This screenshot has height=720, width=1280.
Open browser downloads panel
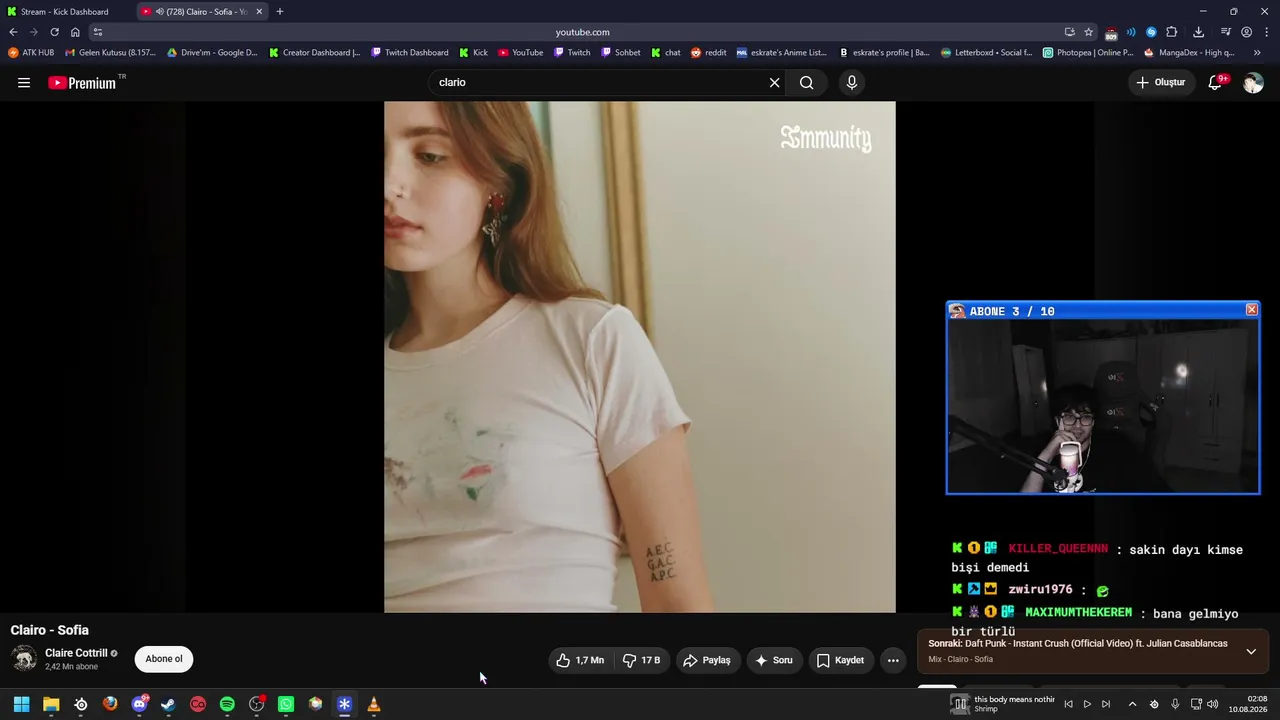(1198, 32)
